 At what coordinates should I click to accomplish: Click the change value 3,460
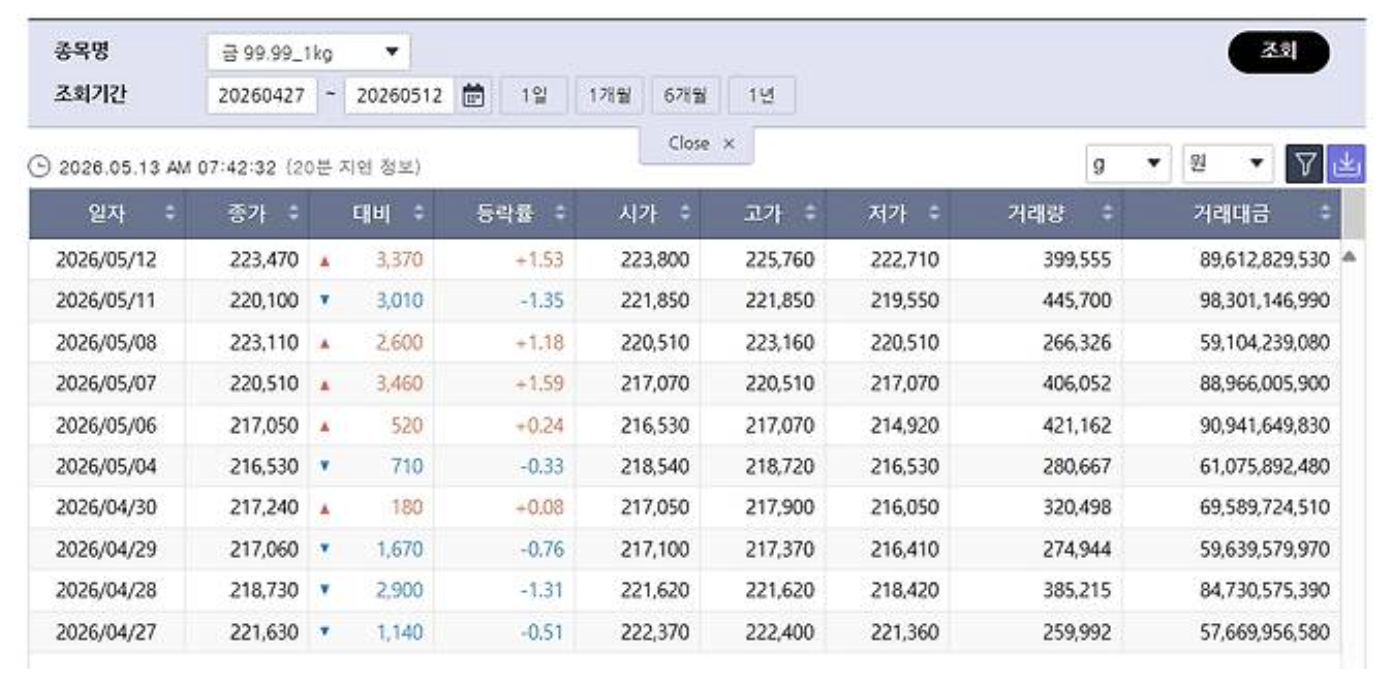coord(399,383)
